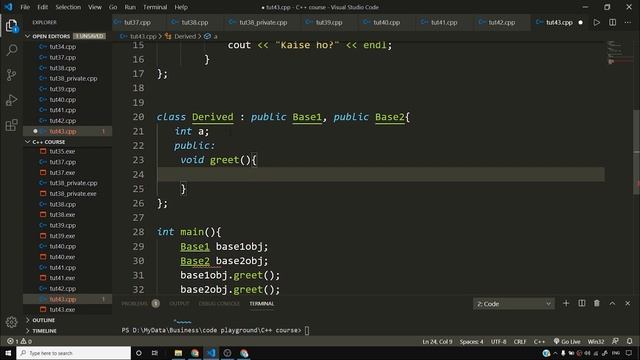Image resolution: width=640 pixels, height=360 pixels.
Task: Switch to tut42.cpp editor tab
Action: point(502,22)
